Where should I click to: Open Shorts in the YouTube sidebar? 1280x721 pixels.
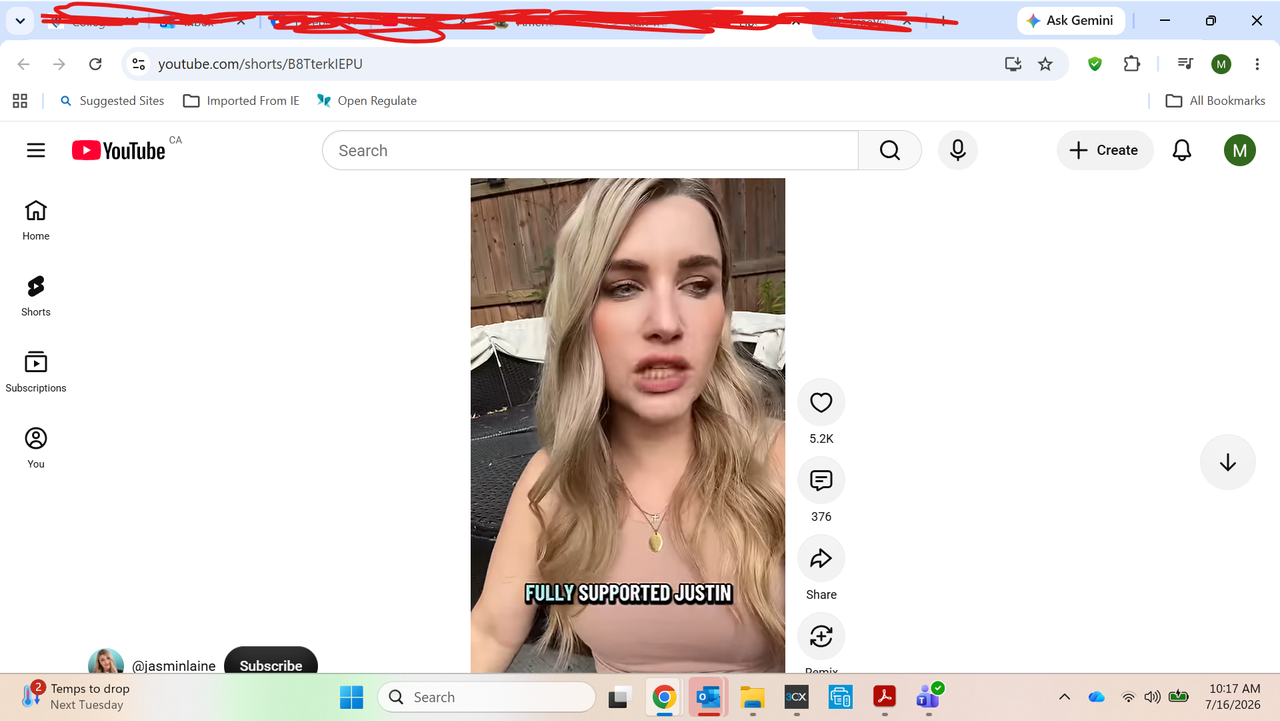[x=36, y=297]
